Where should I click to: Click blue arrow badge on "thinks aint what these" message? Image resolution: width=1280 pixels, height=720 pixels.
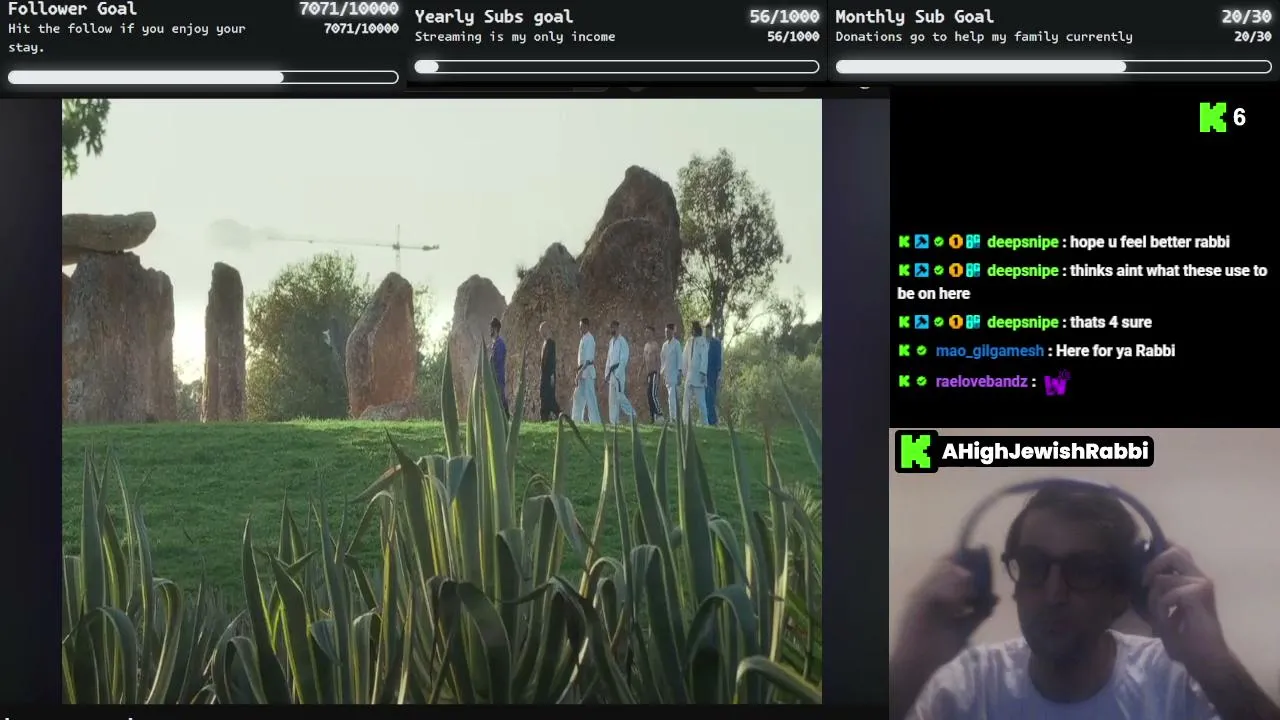921,270
